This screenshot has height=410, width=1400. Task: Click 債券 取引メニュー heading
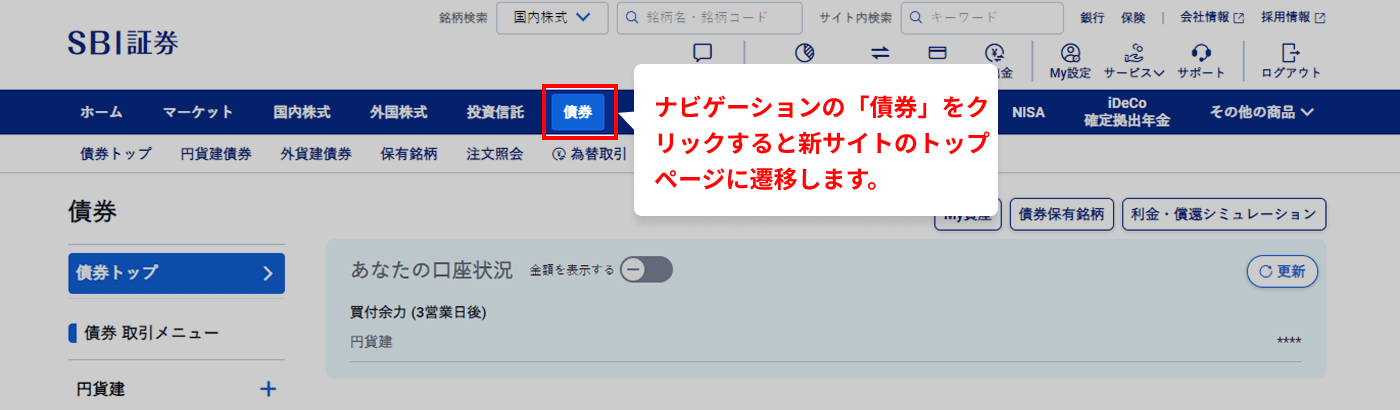point(151,333)
